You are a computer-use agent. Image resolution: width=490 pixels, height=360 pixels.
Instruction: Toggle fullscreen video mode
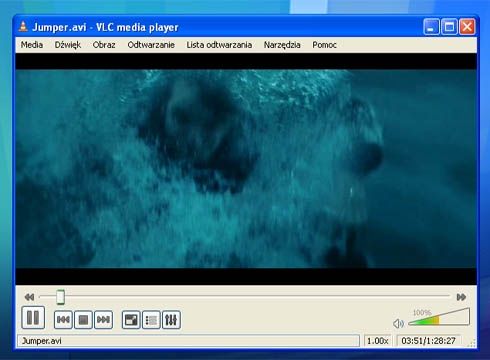pos(131,320)
